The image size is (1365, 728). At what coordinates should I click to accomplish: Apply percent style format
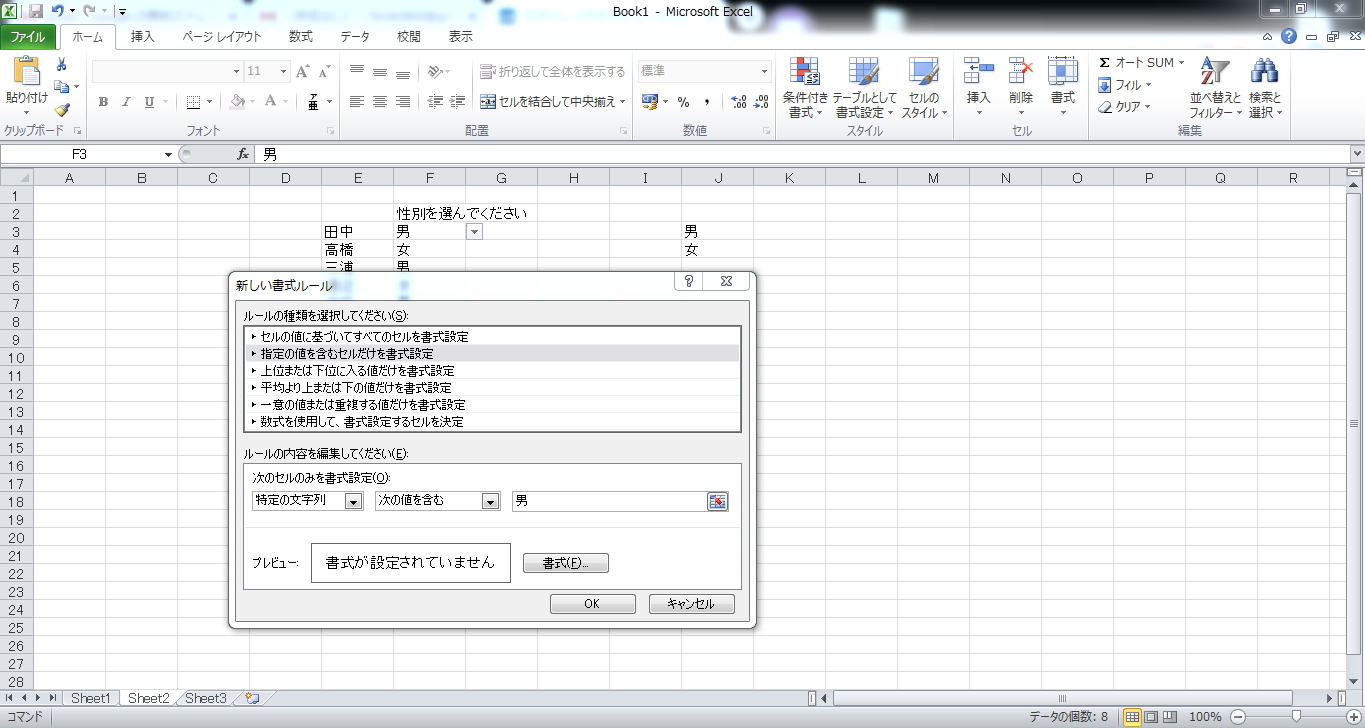pyautogui.click(x=684, y=102)
